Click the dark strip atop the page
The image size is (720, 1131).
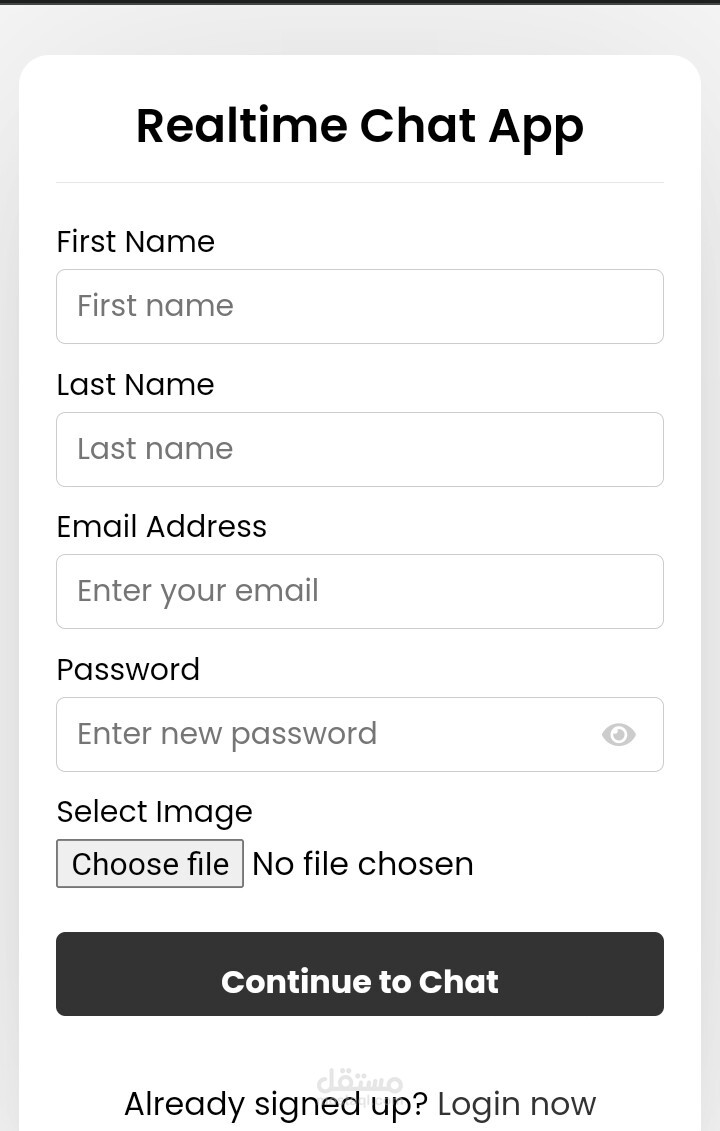point(360,2)
